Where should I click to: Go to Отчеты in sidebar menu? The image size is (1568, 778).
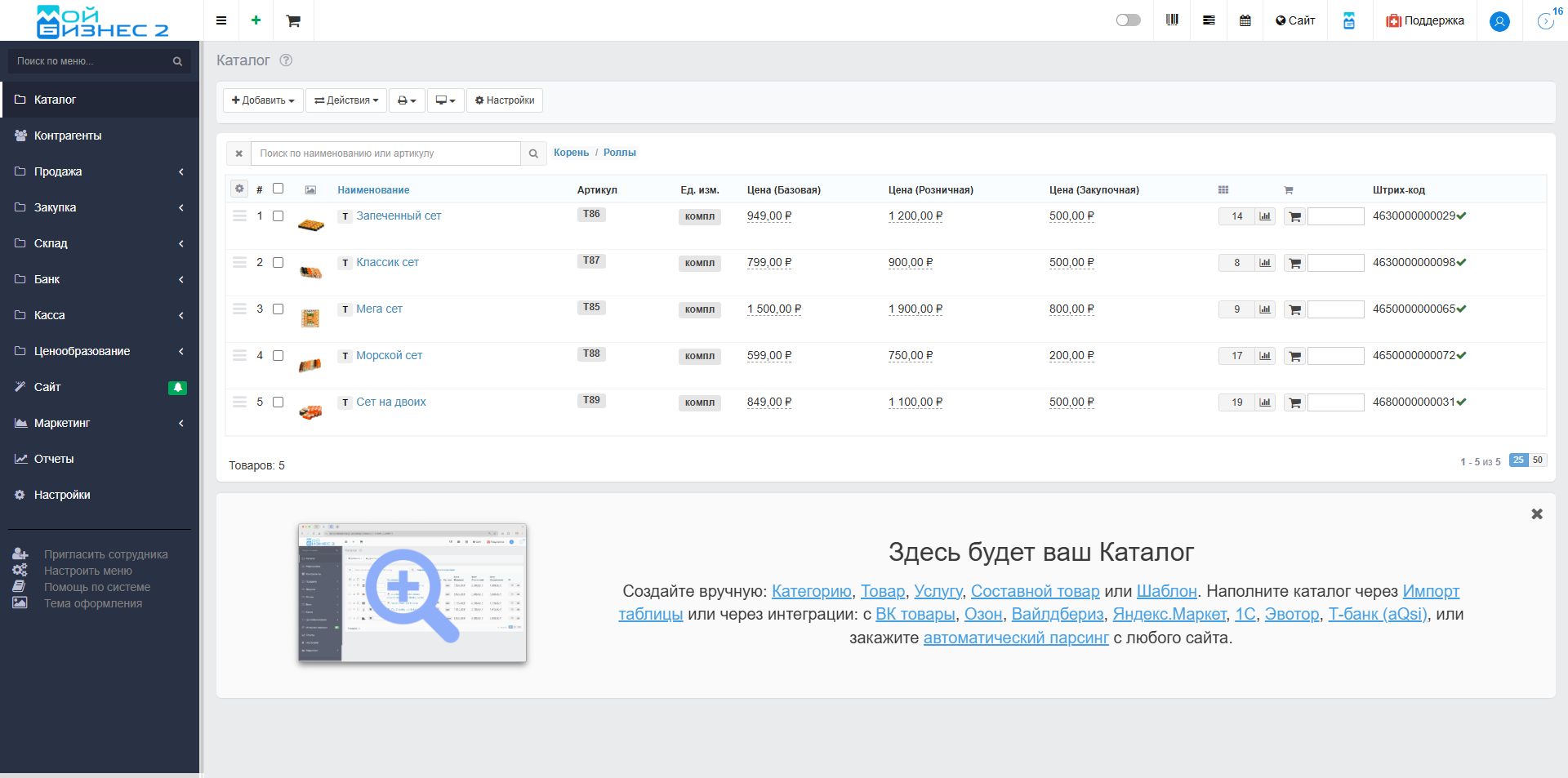click(x=54, y=459)
